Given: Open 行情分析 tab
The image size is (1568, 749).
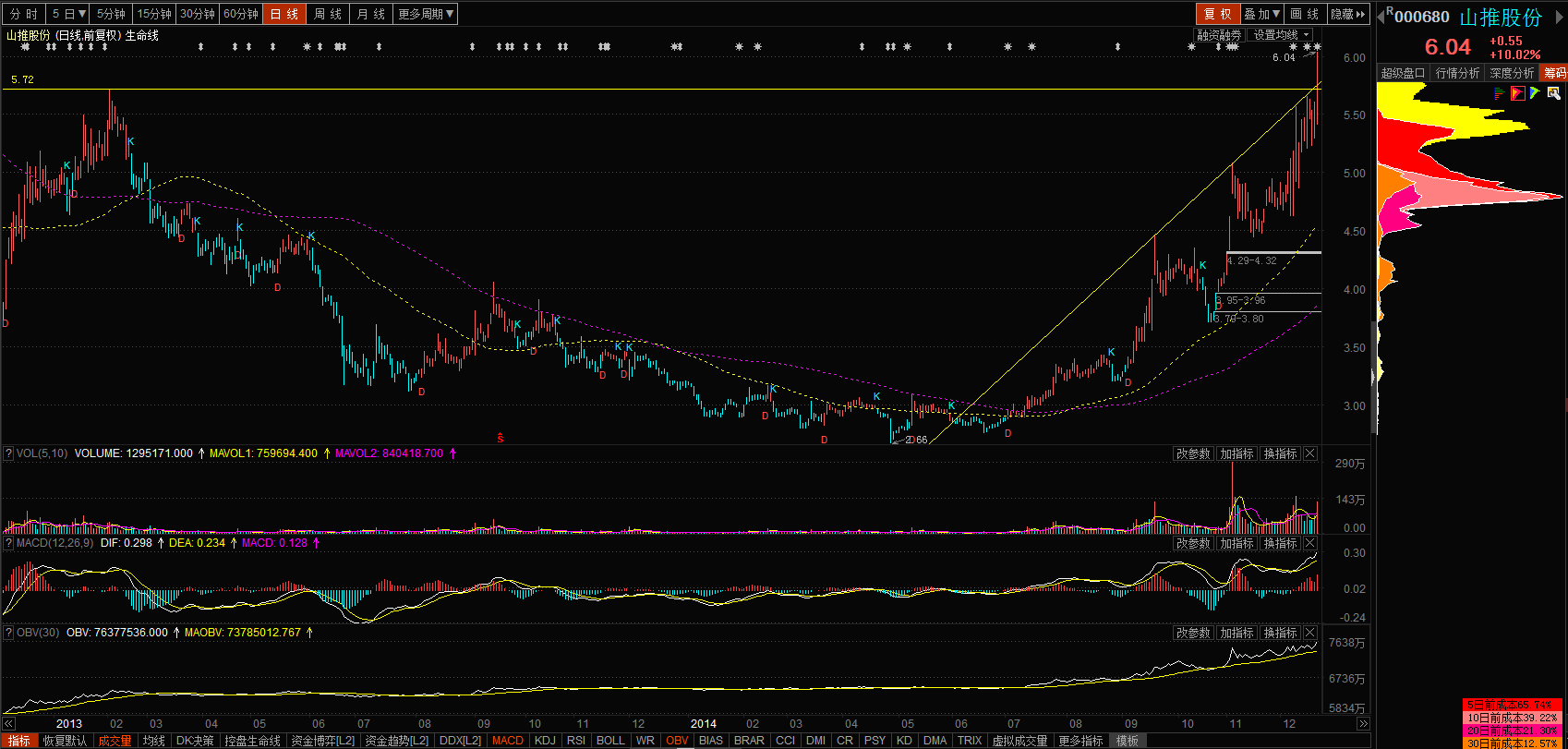Looking at the screenshot, I should pos(1458,73).
